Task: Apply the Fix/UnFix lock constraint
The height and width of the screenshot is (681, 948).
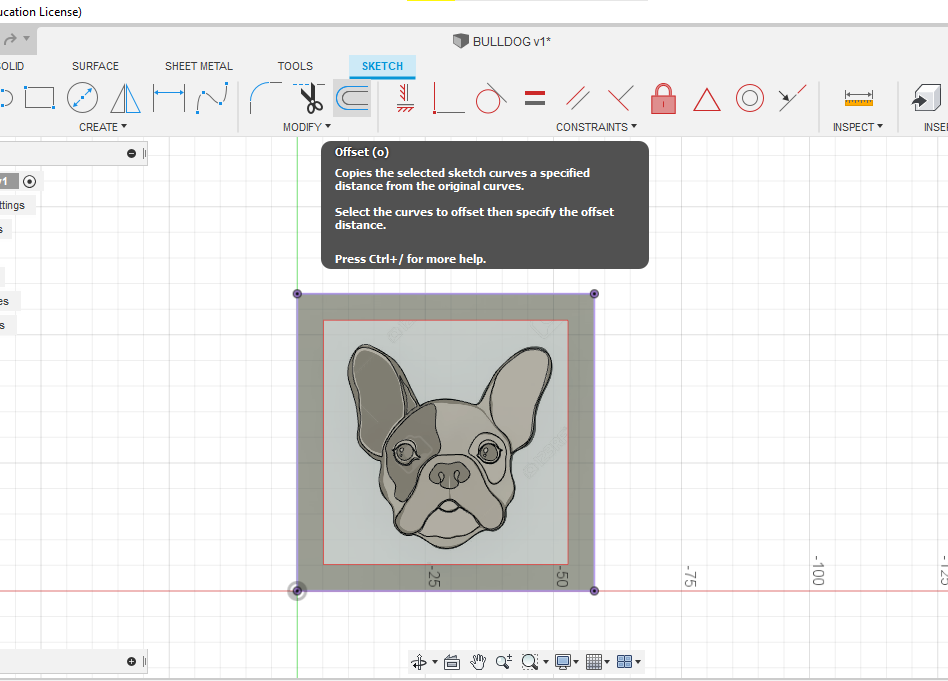Action: tap(663, 99)
